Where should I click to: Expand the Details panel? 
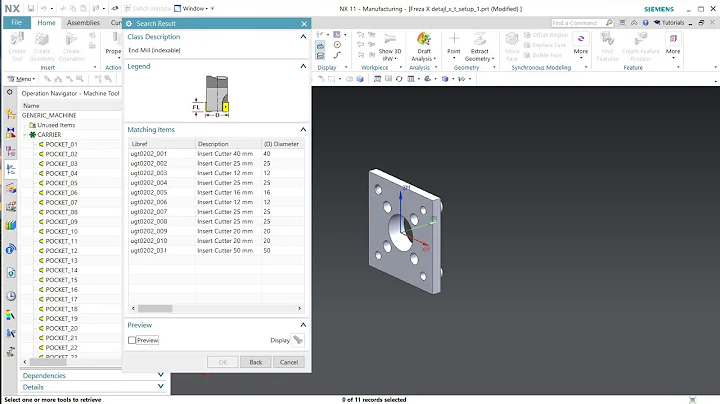point(161,387)
